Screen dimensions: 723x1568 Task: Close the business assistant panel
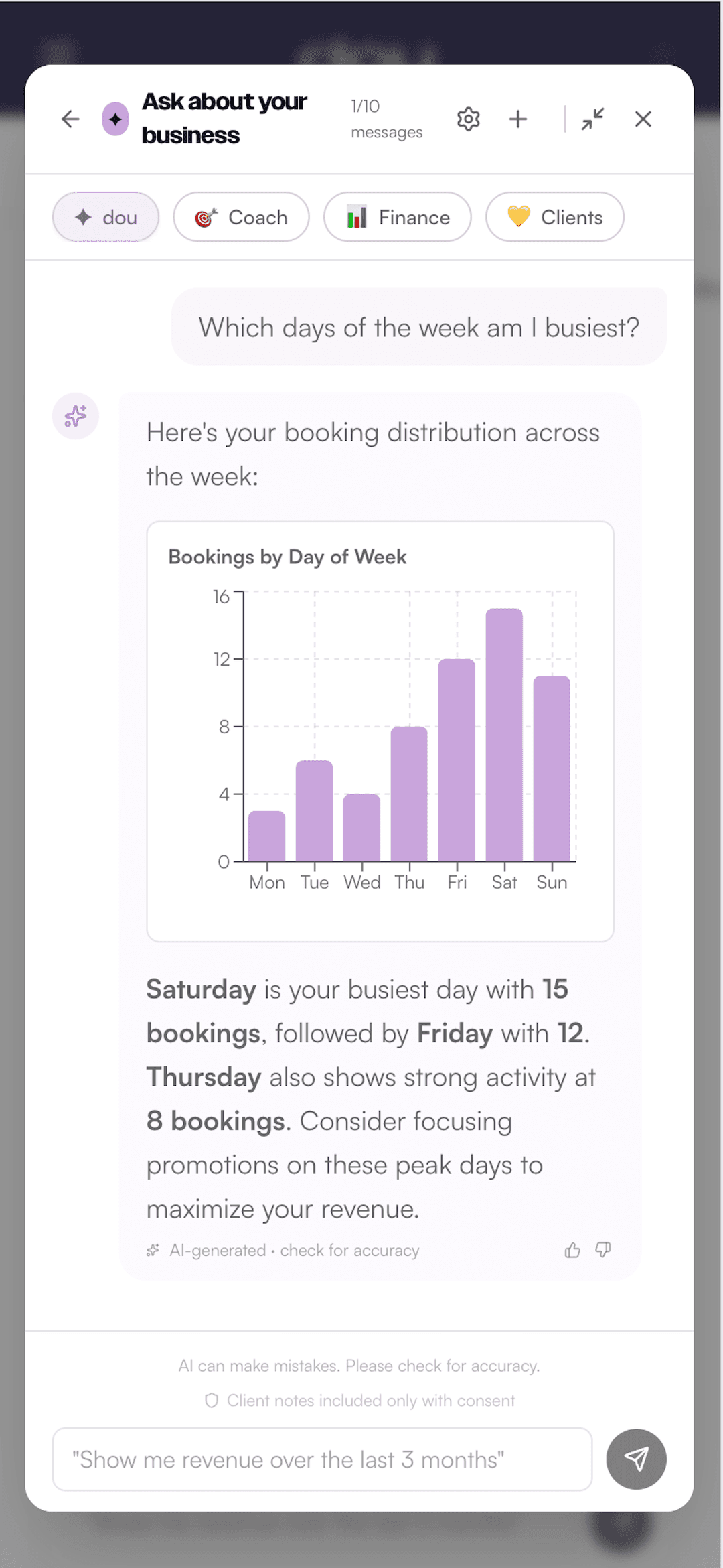643,119
